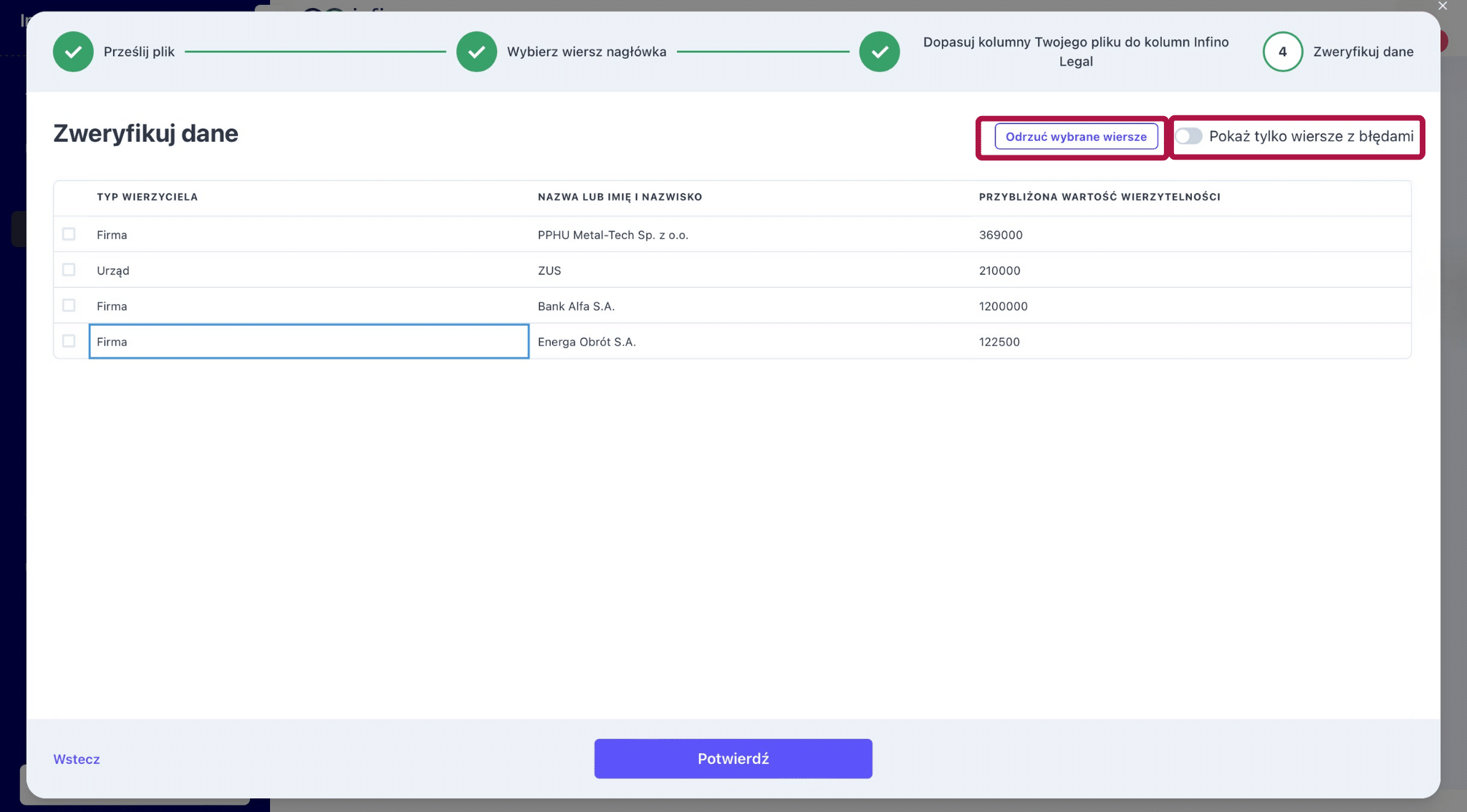Tick the checkbox for the ZUS row
Viewport: 1467px width, 812px height.
(69, 270)
